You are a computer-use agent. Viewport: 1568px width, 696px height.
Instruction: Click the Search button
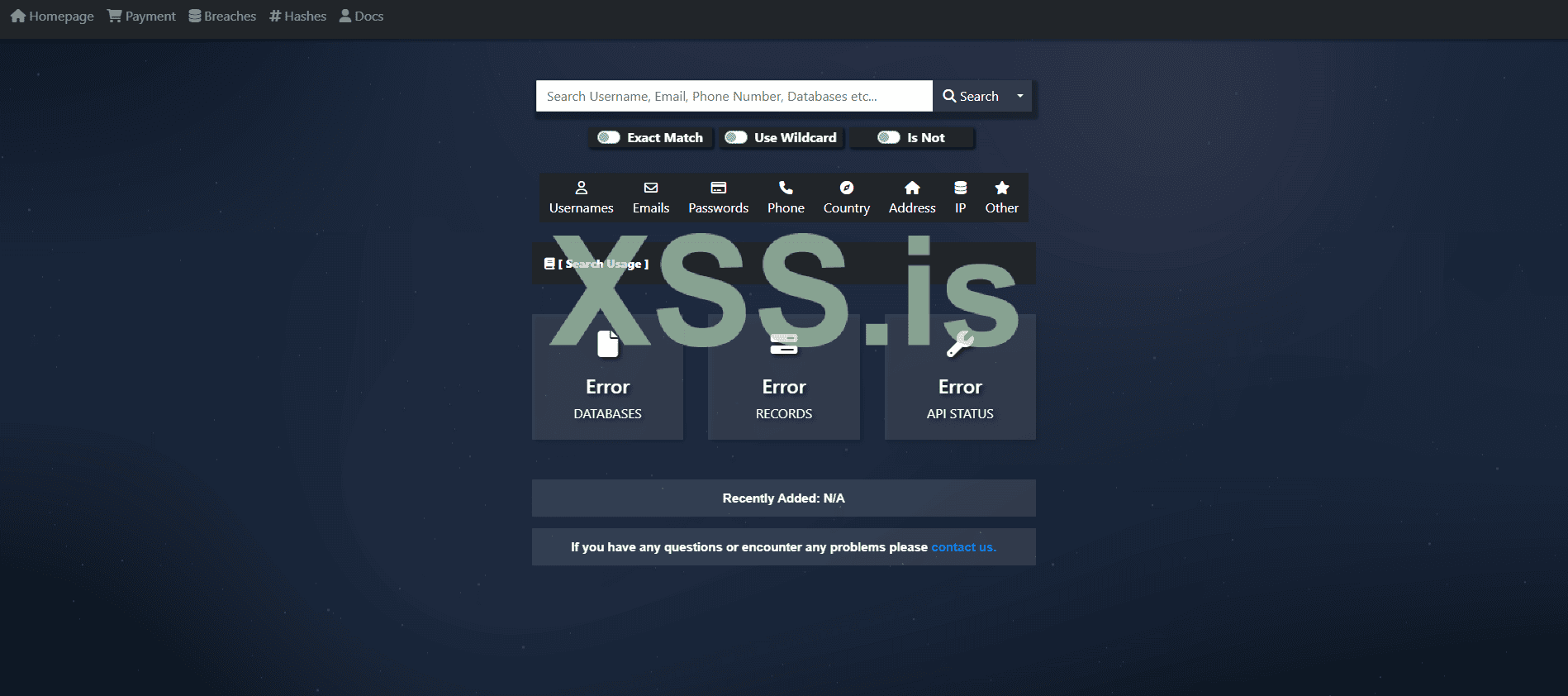pyautogui.click(x=971, y=96)
